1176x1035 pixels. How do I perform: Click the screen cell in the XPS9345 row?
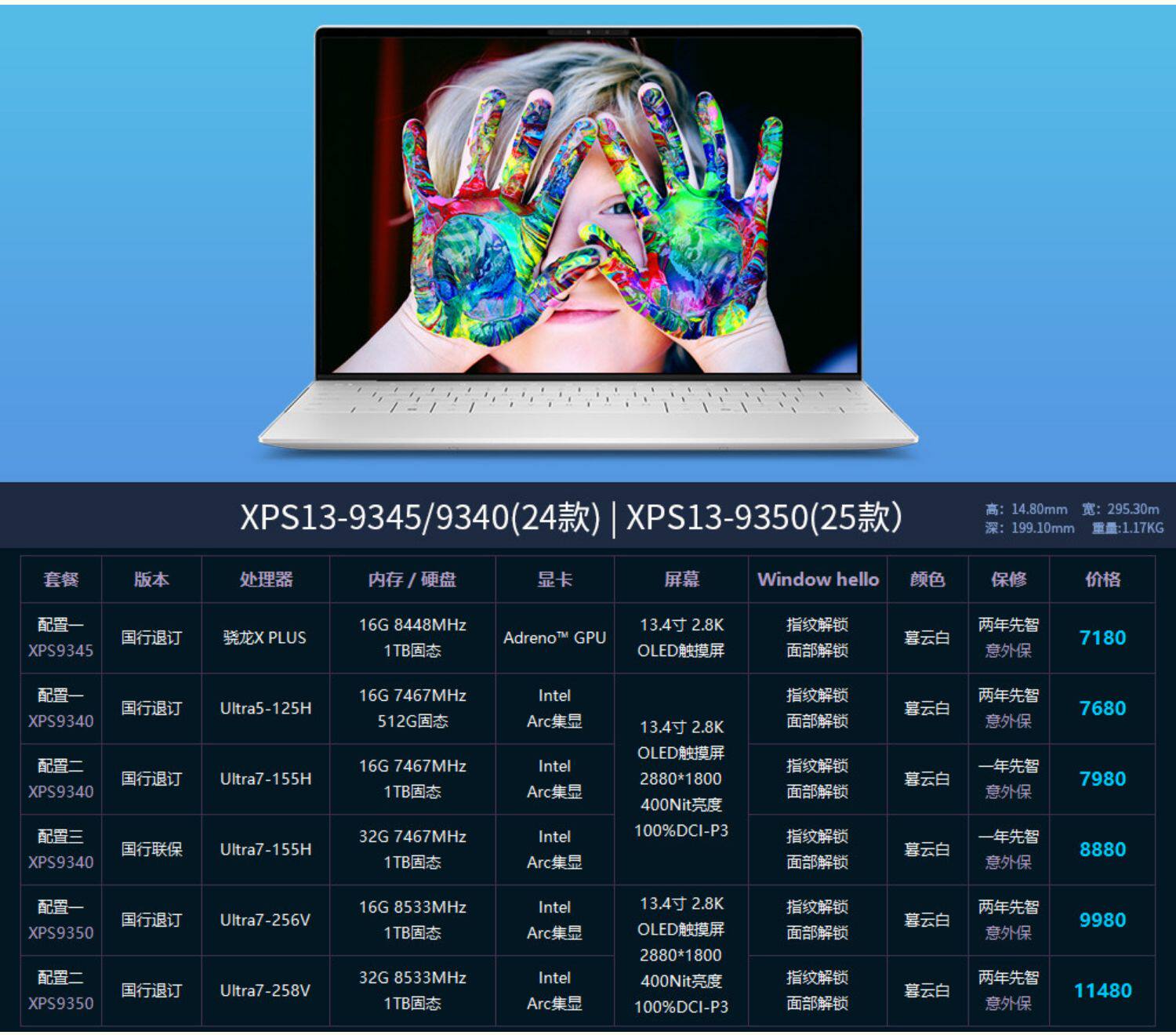coord(681,637)
